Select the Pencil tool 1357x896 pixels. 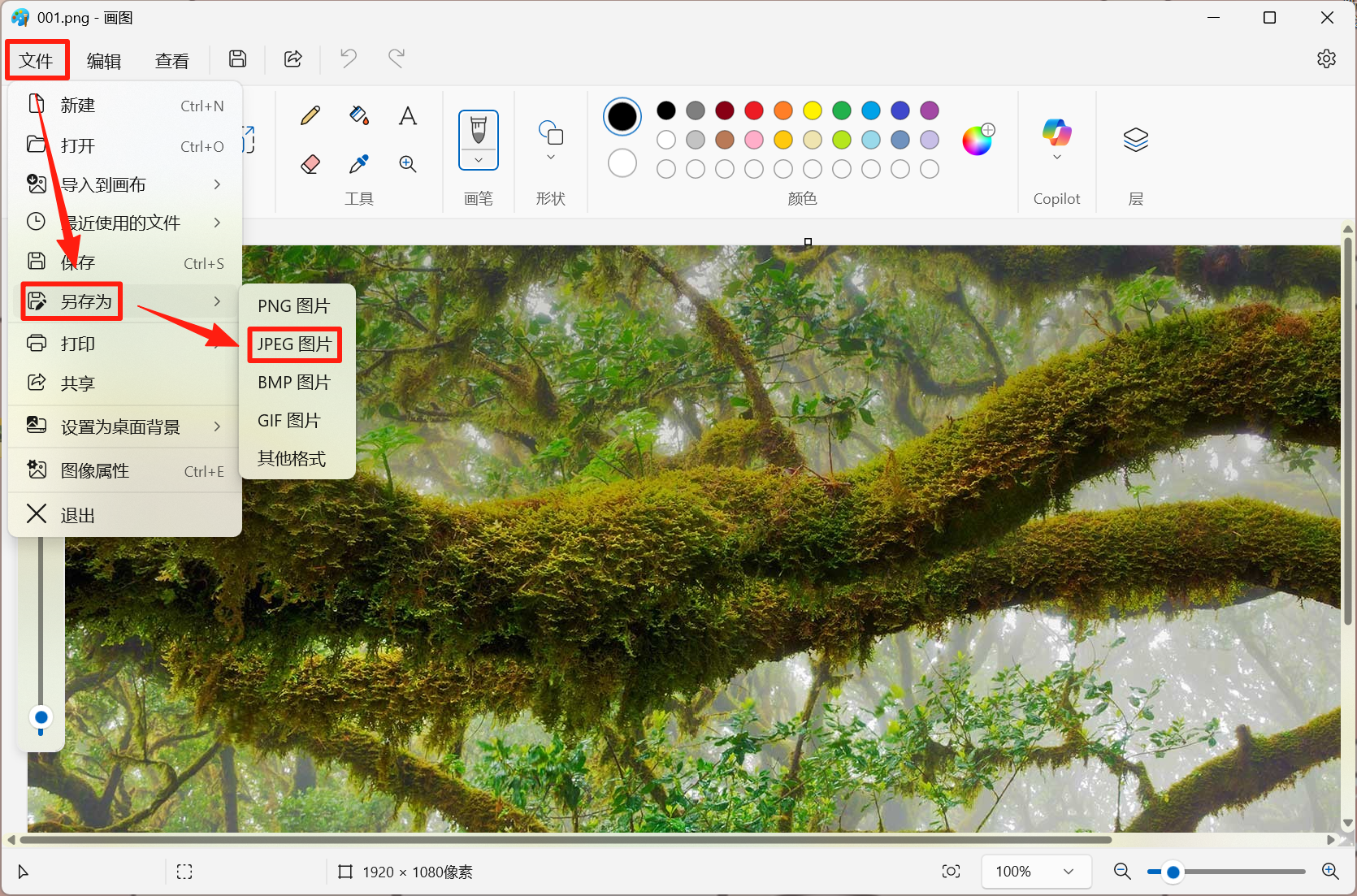coord(310,116)
